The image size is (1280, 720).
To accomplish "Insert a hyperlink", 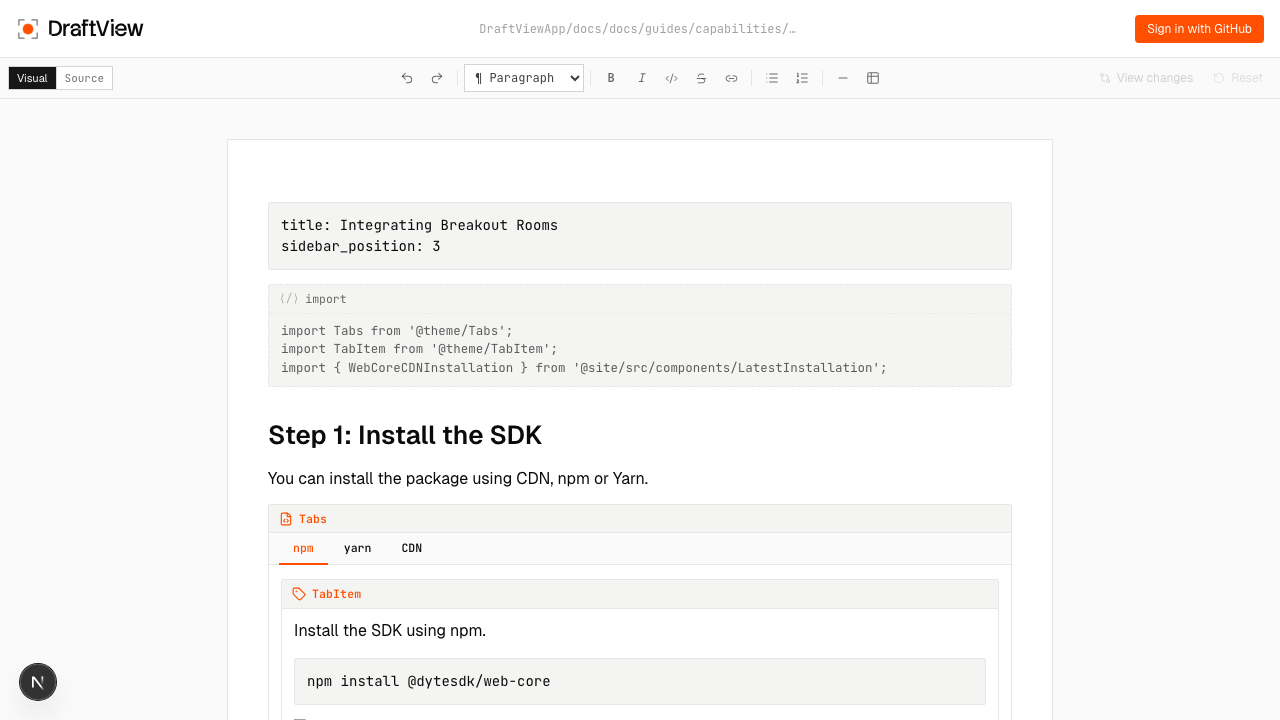I will click(731, 78).
